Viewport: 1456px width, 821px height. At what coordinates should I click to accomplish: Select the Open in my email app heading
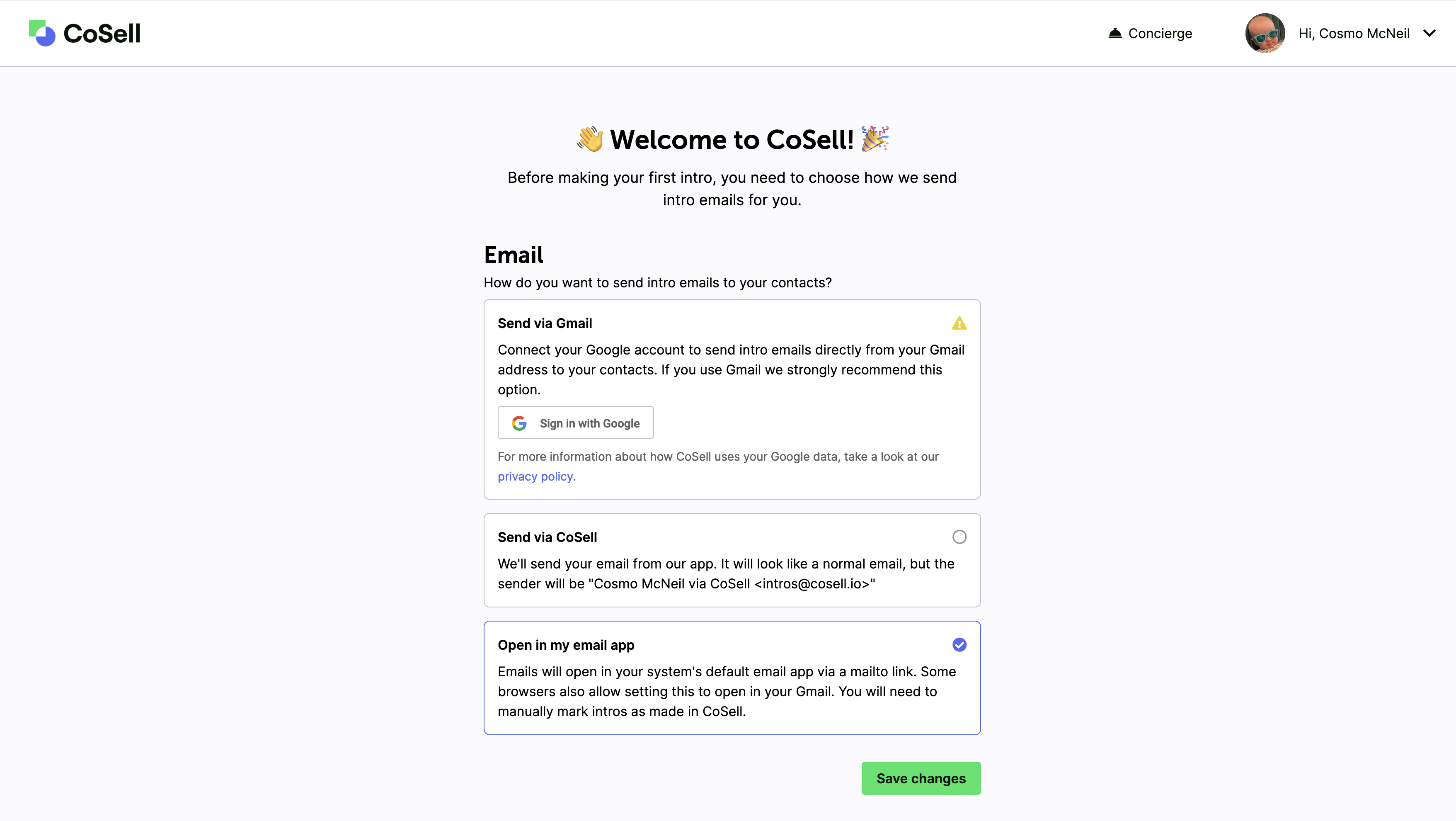tap(566, 645)
